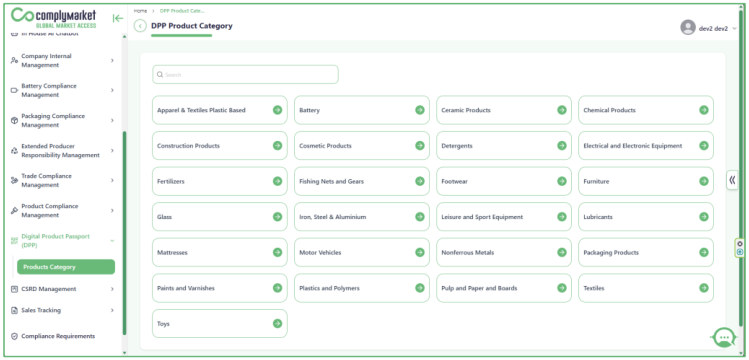This screenshot has width=749, height=360.
Task: Select Products Category sidebar item
Action: point(66,267)
